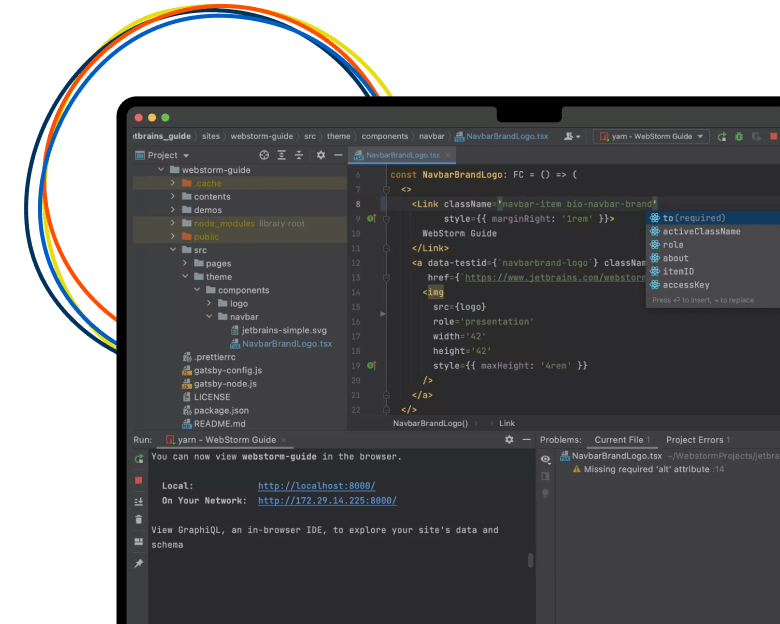Toggle code folding marker at line 7
The height and width of the screenshot is (624, 780).
(x=386, y=190)
